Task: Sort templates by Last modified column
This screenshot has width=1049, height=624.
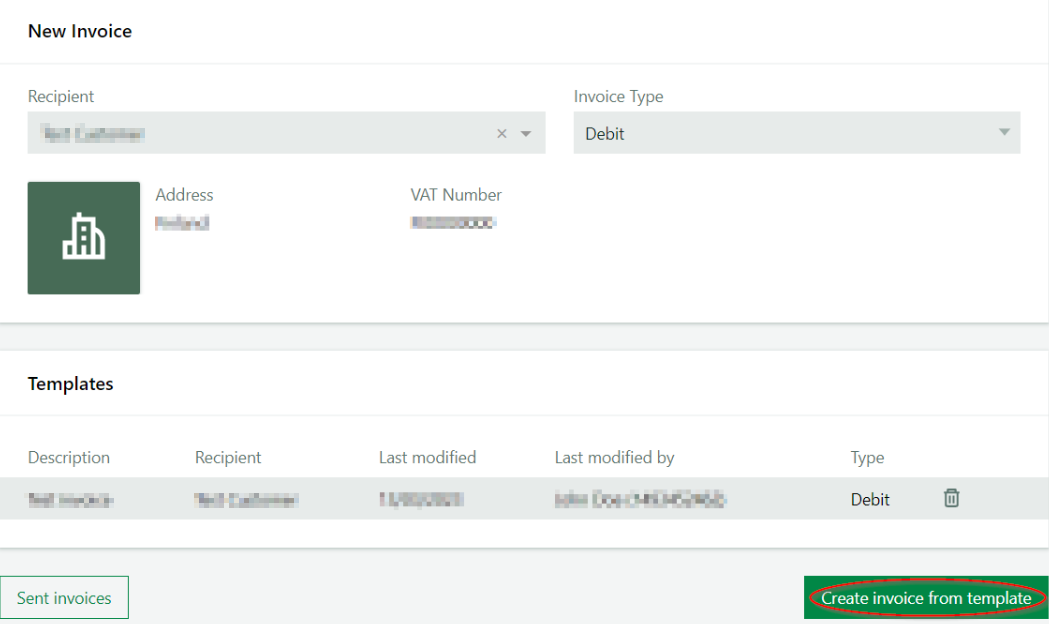Action: [427, 458]
